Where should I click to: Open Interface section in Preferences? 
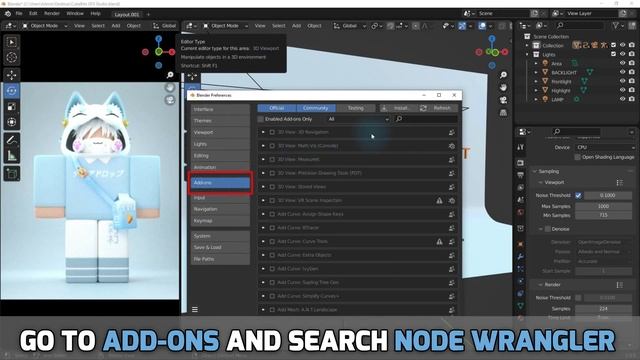220,109
